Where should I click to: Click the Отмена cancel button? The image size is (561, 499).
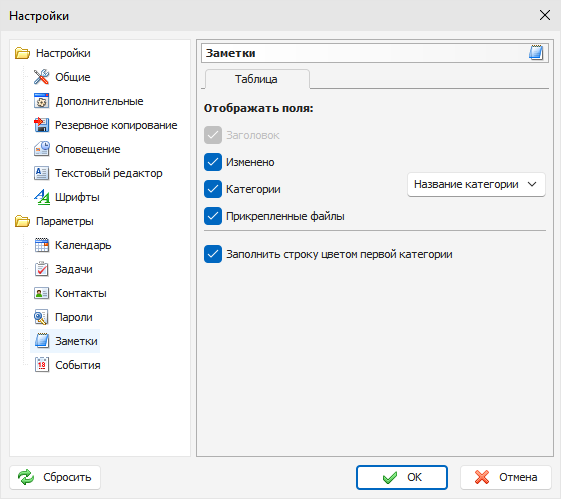(506, 477)
